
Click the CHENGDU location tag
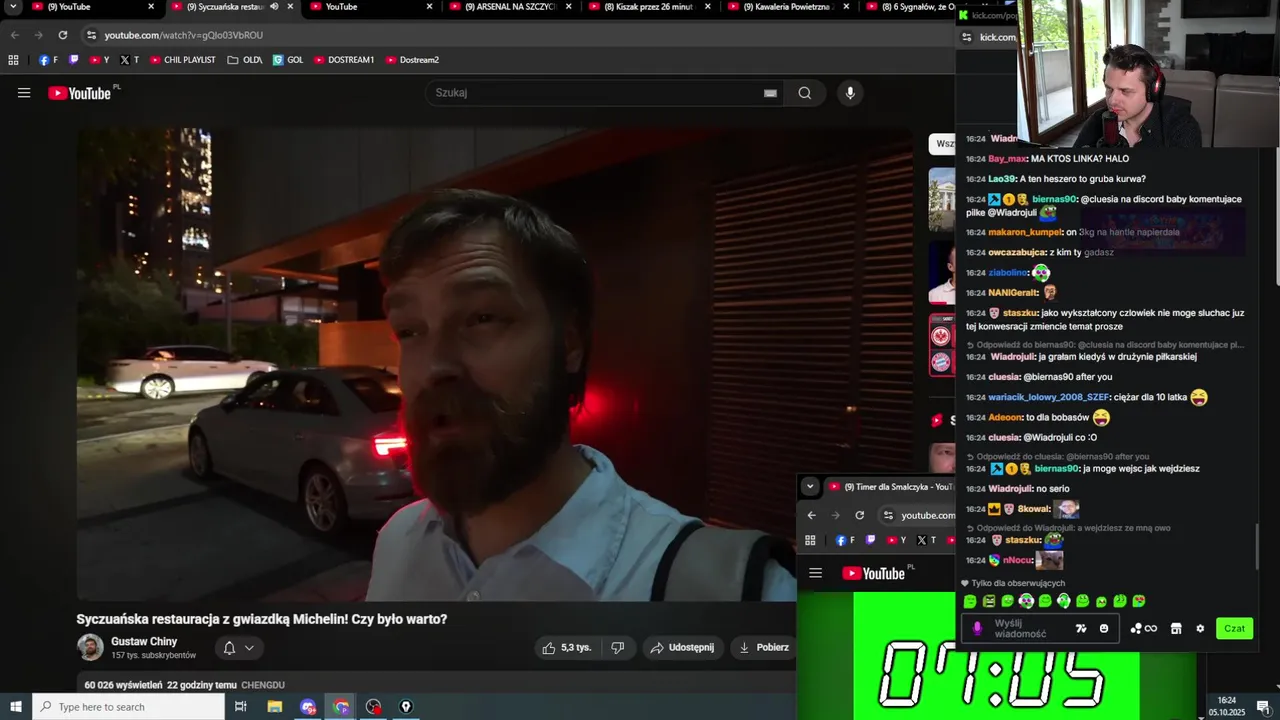tap(263, 685)
